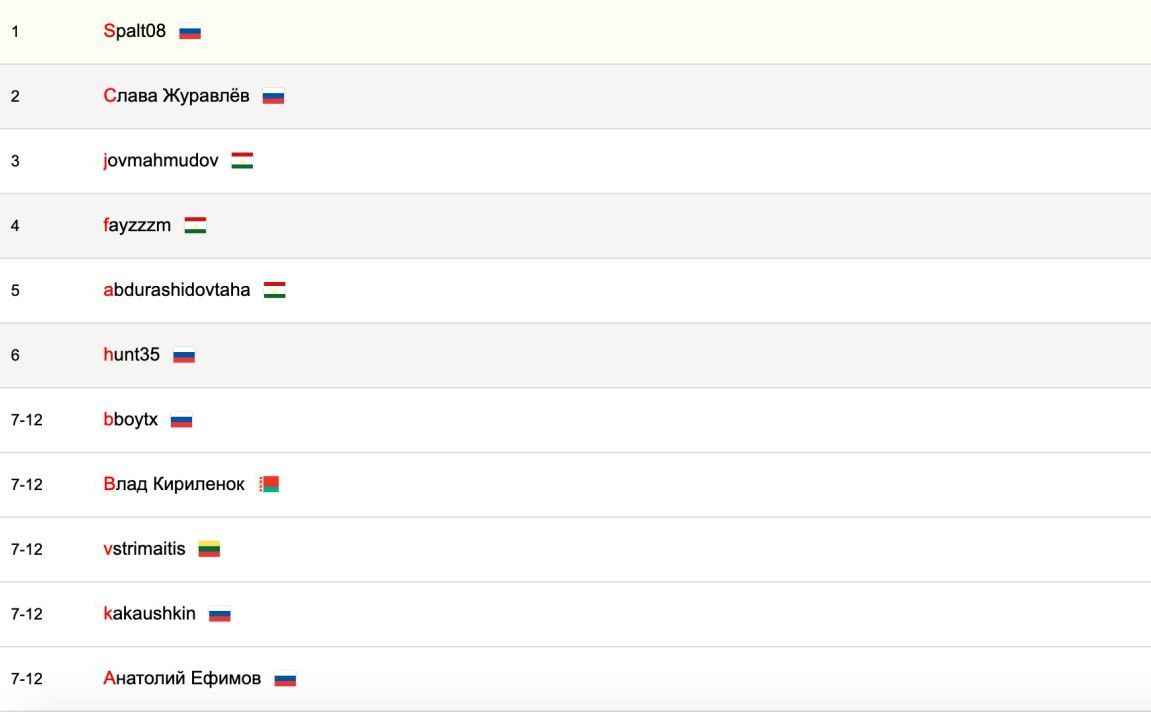The image size is (1151, 712).
Task: Open Анатолий Ефимов profile link
Action: tap(182, 678)
